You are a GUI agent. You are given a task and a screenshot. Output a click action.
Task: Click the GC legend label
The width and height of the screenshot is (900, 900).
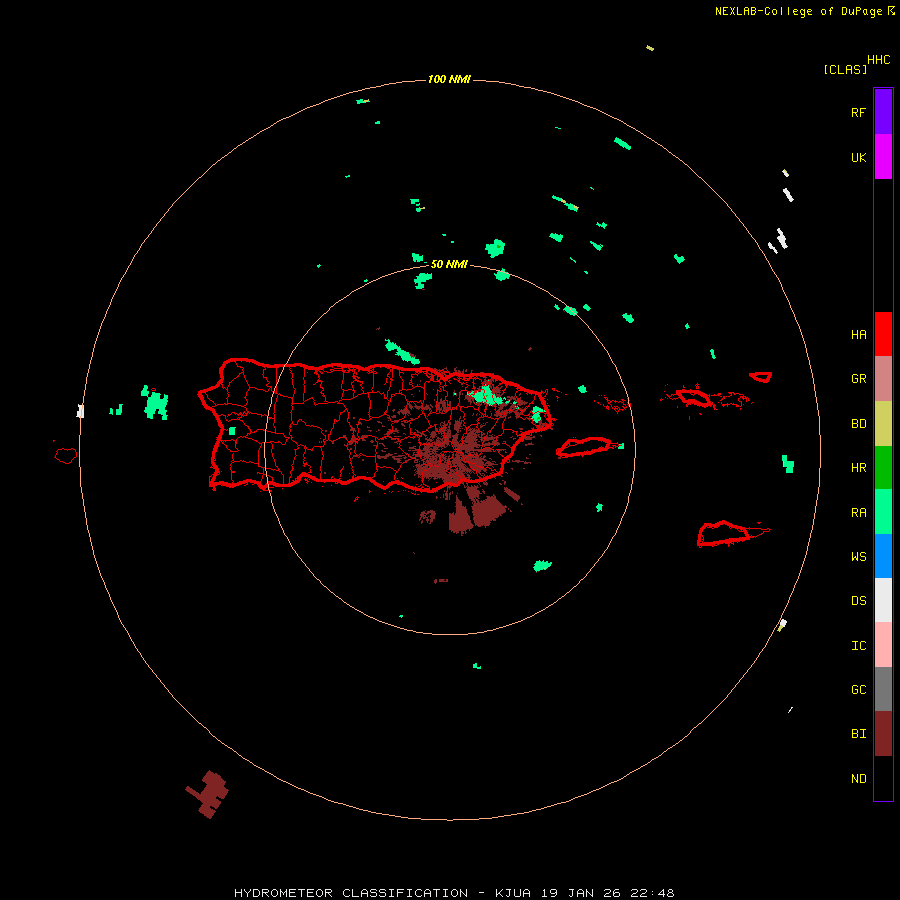[x=858, y=690]
